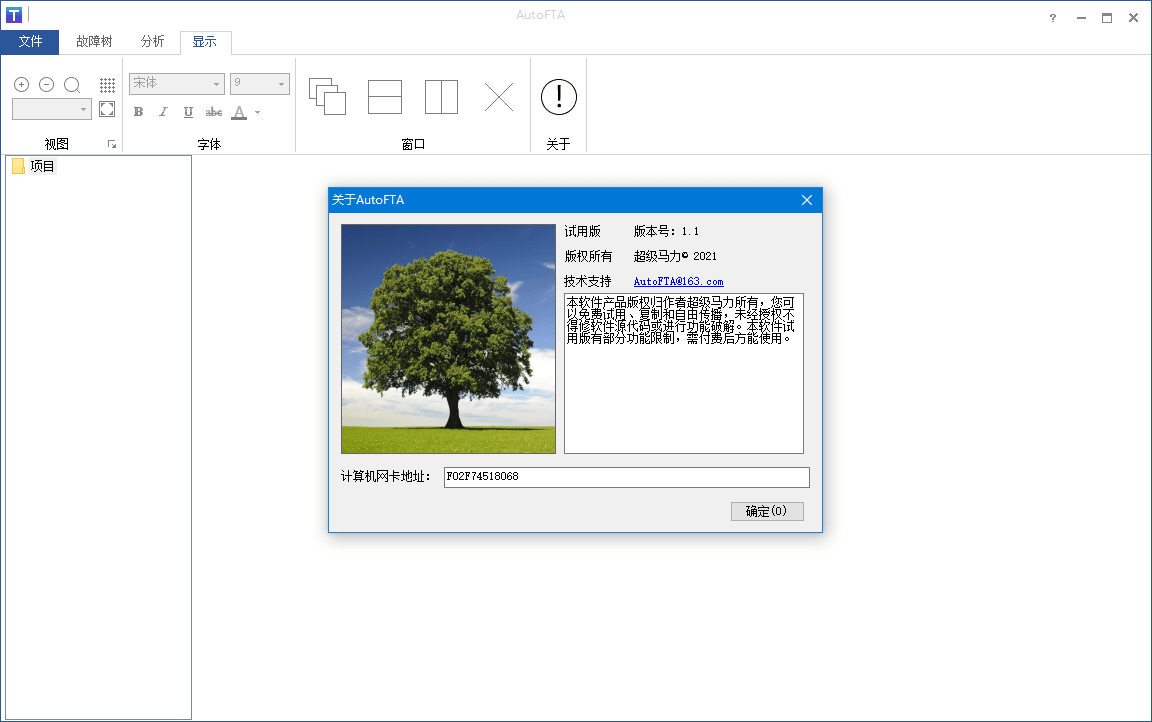1152x722 pixels.
Task: Toggle italic text formatting
Action: 163,112
